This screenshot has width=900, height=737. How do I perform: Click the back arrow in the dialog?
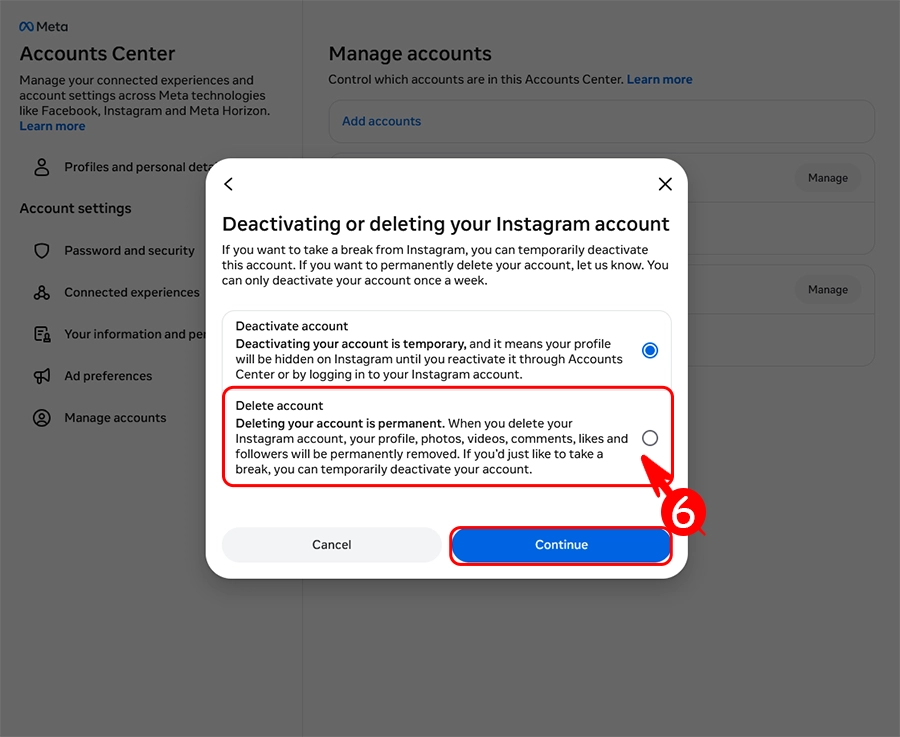pos(228,184)
